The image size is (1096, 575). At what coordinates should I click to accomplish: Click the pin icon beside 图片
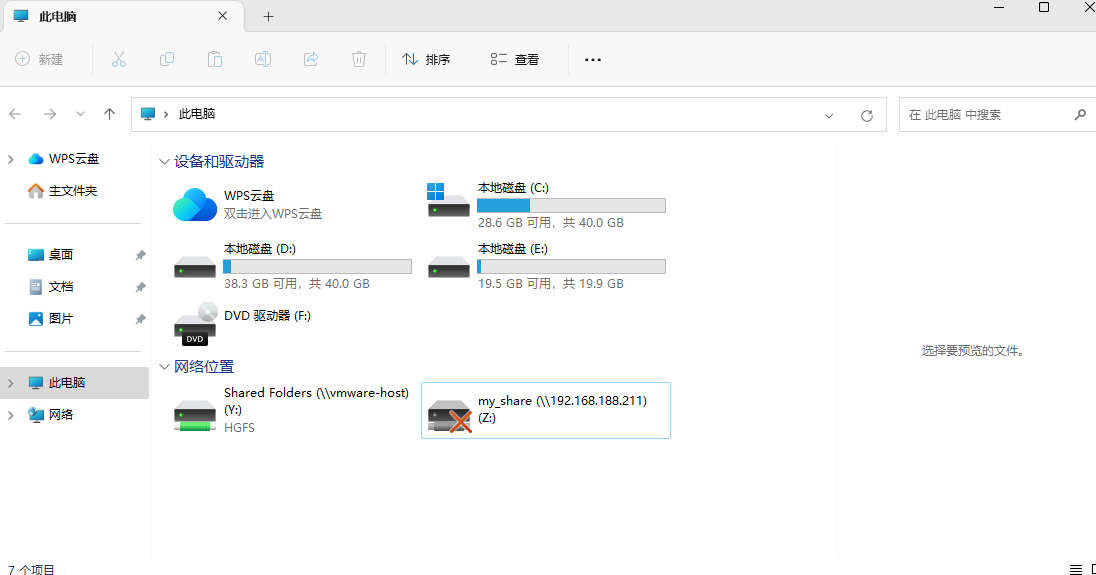[x=140, y=319]
